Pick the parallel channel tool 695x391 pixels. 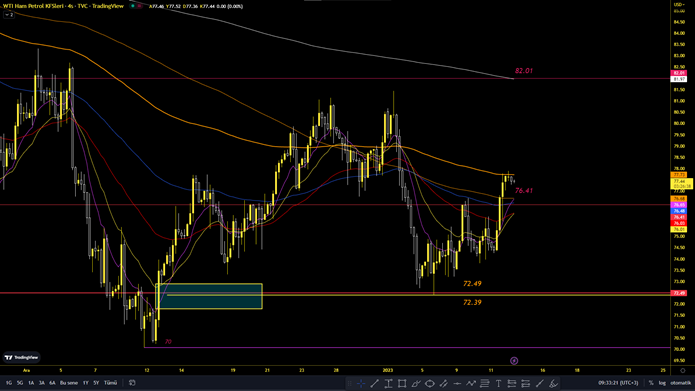pos(443,383)
